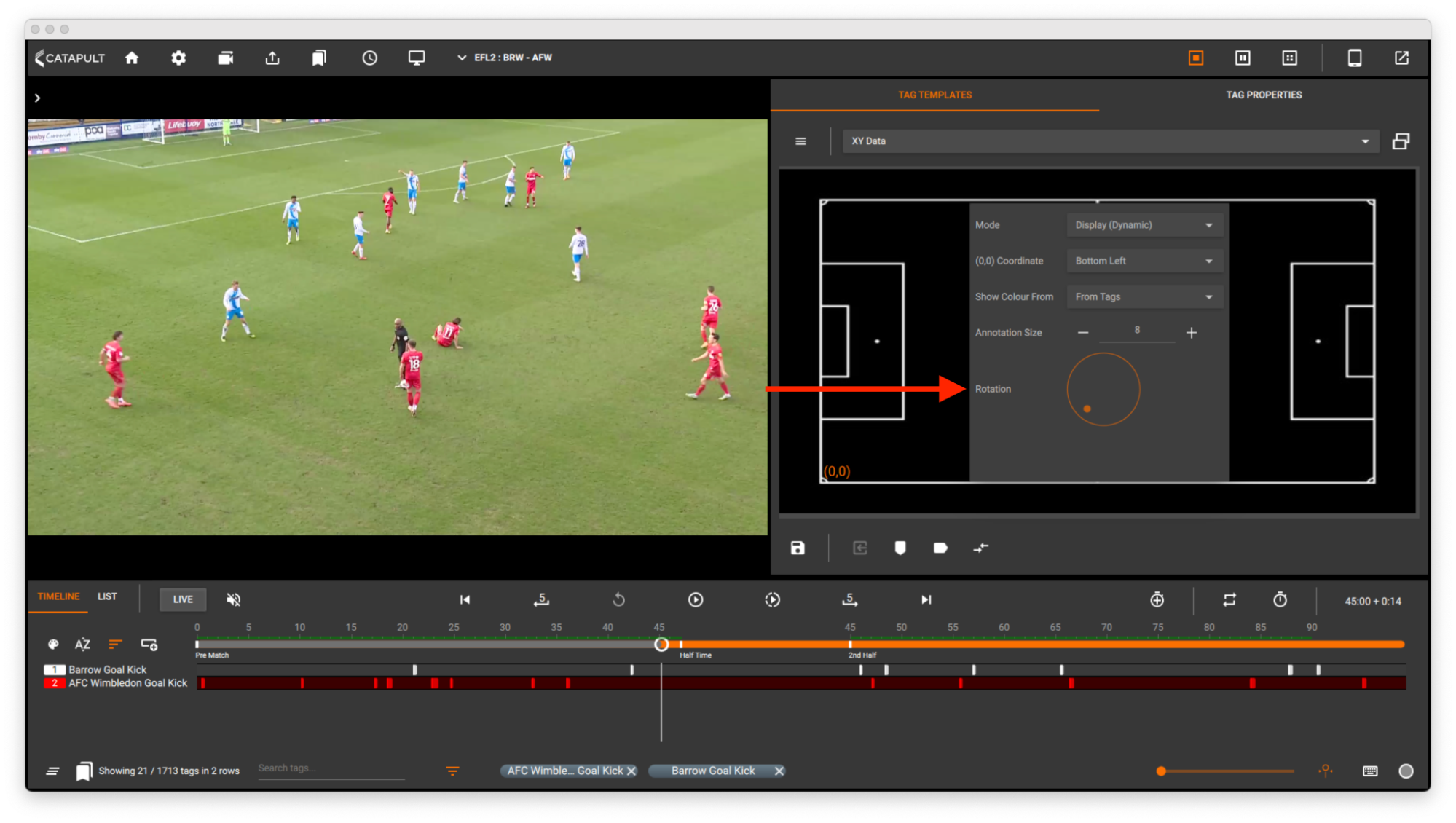Open the XY Data template dropdown

[1111, 141]
